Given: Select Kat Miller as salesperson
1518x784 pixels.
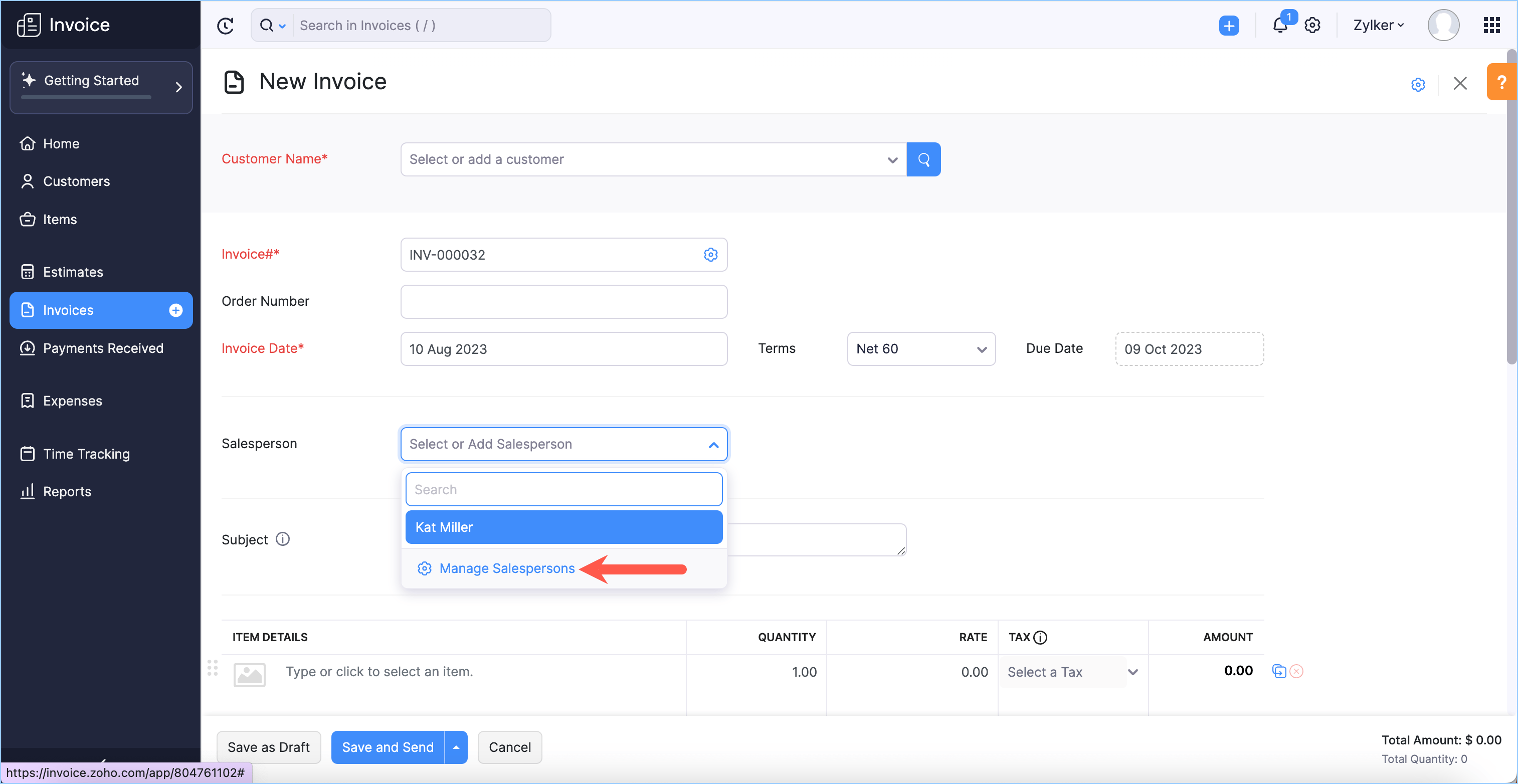Looking at the screenshot, I should [x=564, y=527].
